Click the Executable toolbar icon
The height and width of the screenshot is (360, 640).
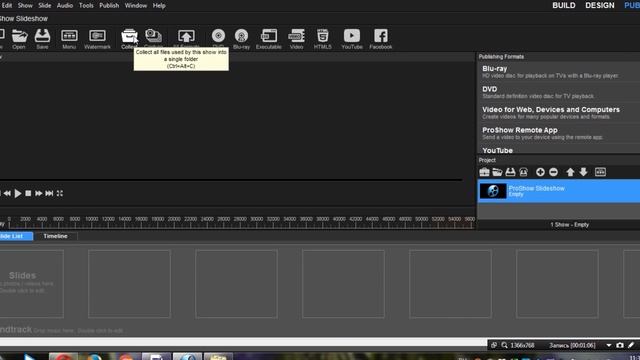[269, 39]
